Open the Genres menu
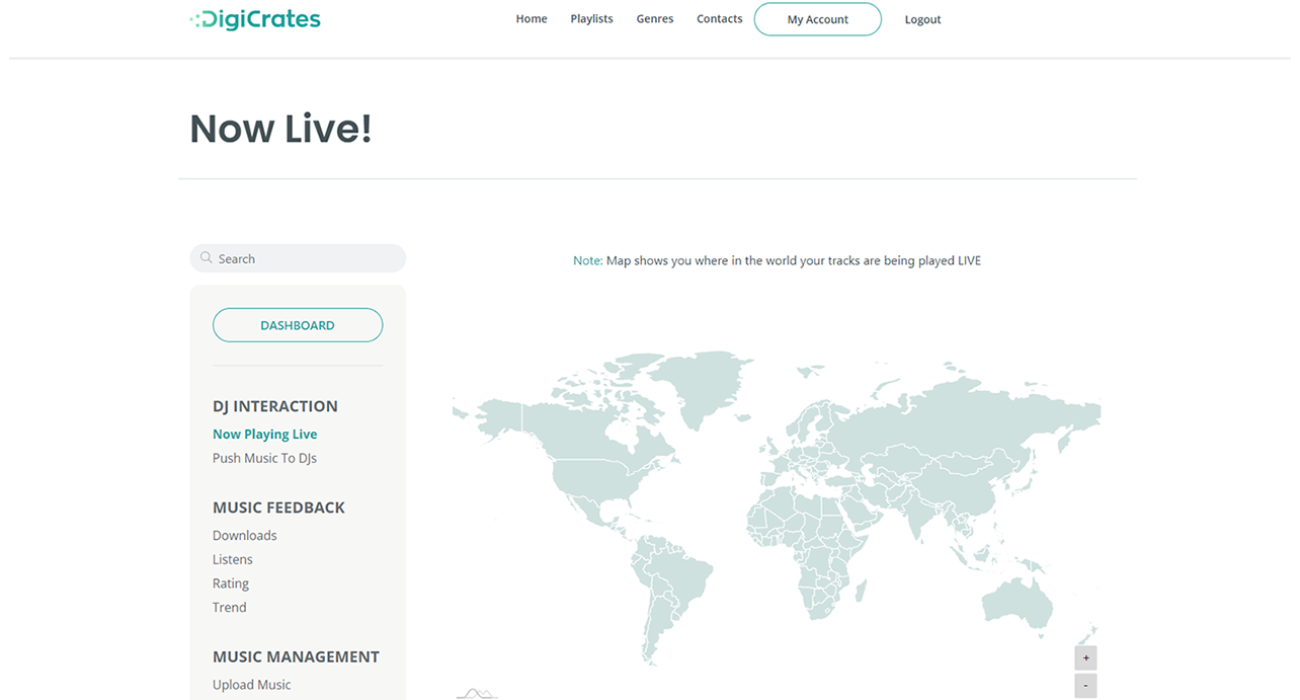The height and width of the screenshot is (700, 1300). coord(654,19)
